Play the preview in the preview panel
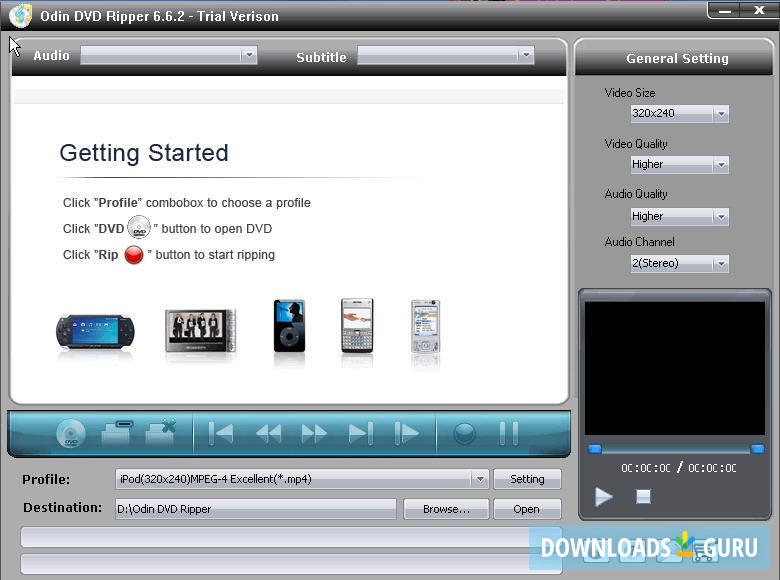Viewport: 780px width, 580px height. pos(603,496)
